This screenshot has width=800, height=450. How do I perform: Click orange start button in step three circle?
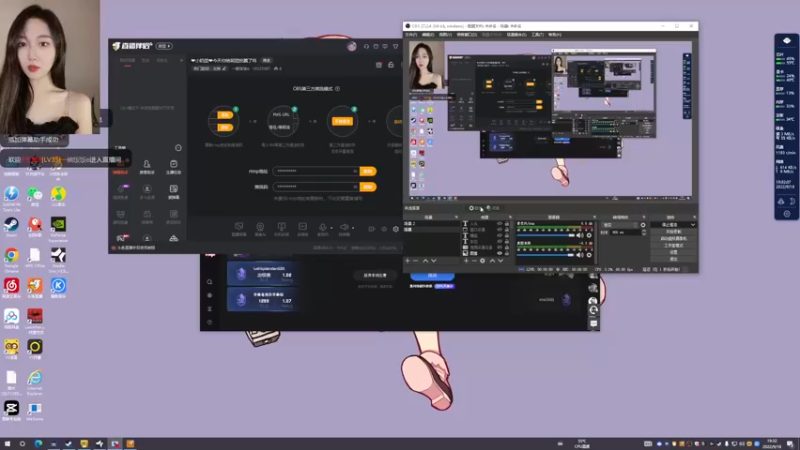(x=342, y=121)
